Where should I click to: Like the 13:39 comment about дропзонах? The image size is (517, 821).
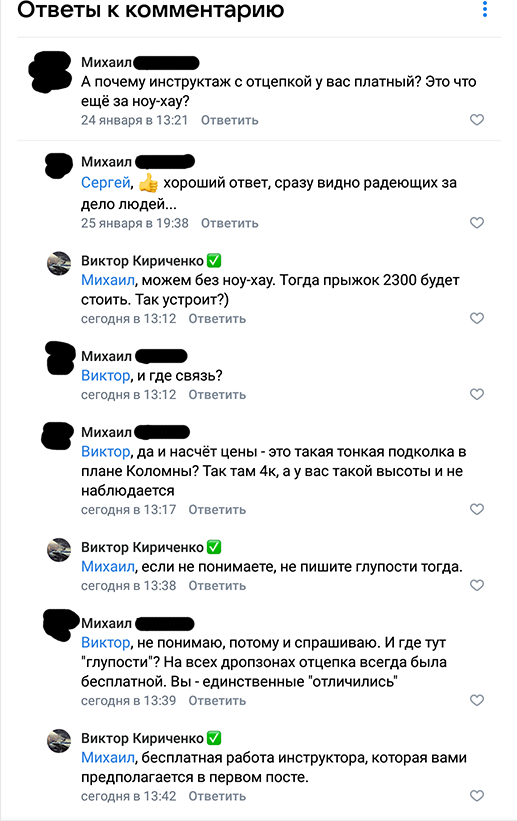pos(477,700)
